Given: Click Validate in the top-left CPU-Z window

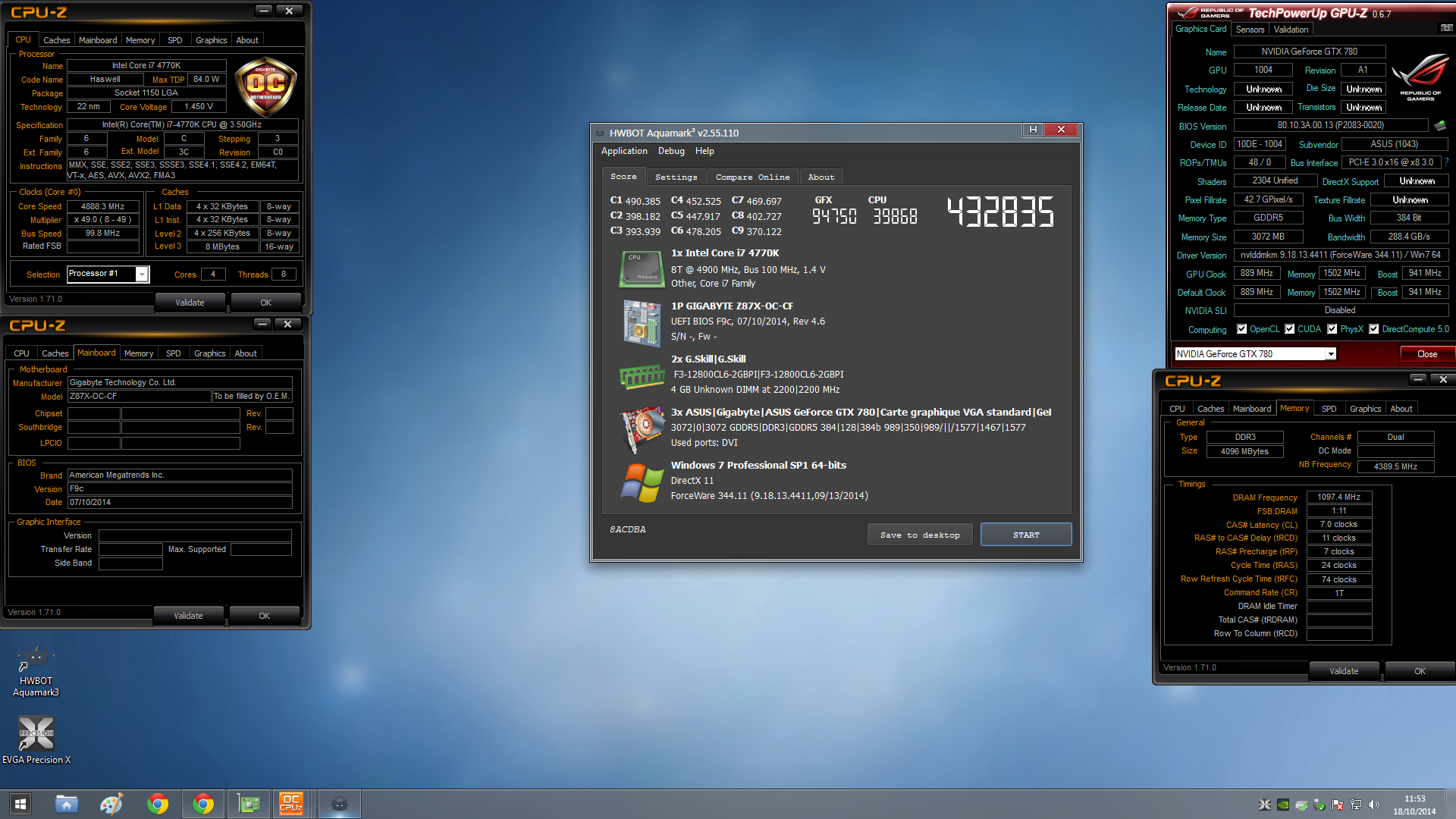Looking at the screenshot, I should (x=190, y=303).
